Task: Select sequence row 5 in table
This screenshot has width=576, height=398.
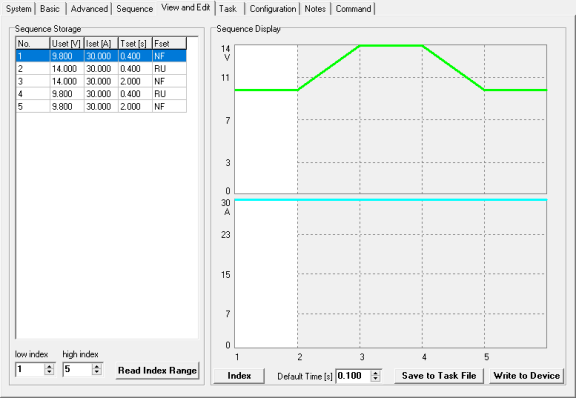Action: 101,106
